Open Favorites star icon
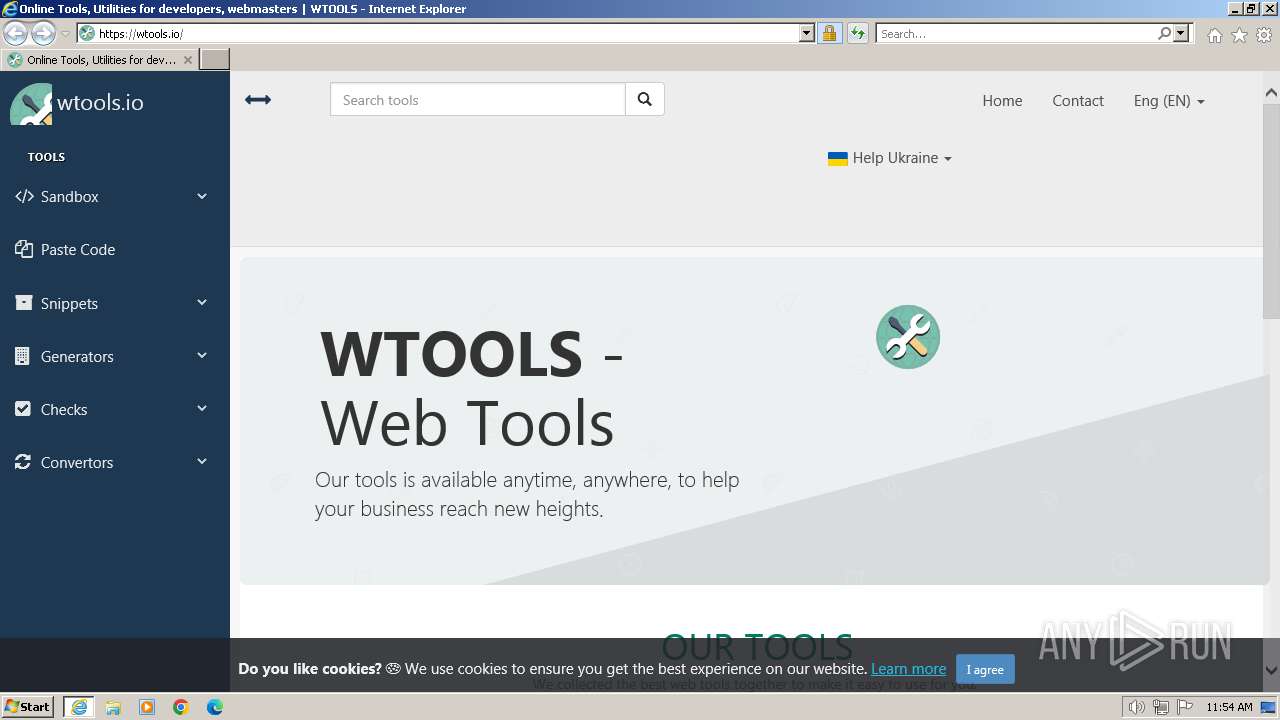This screenshot has width=1280, height=720. [1239, 35]
